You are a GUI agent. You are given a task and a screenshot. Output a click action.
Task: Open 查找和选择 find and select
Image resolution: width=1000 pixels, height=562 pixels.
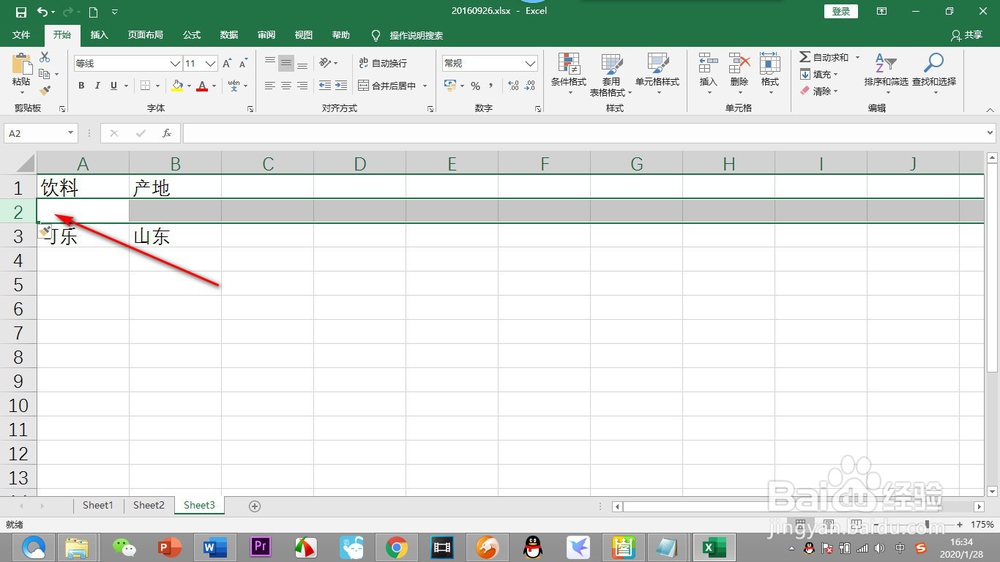click(x=934, y=73)
